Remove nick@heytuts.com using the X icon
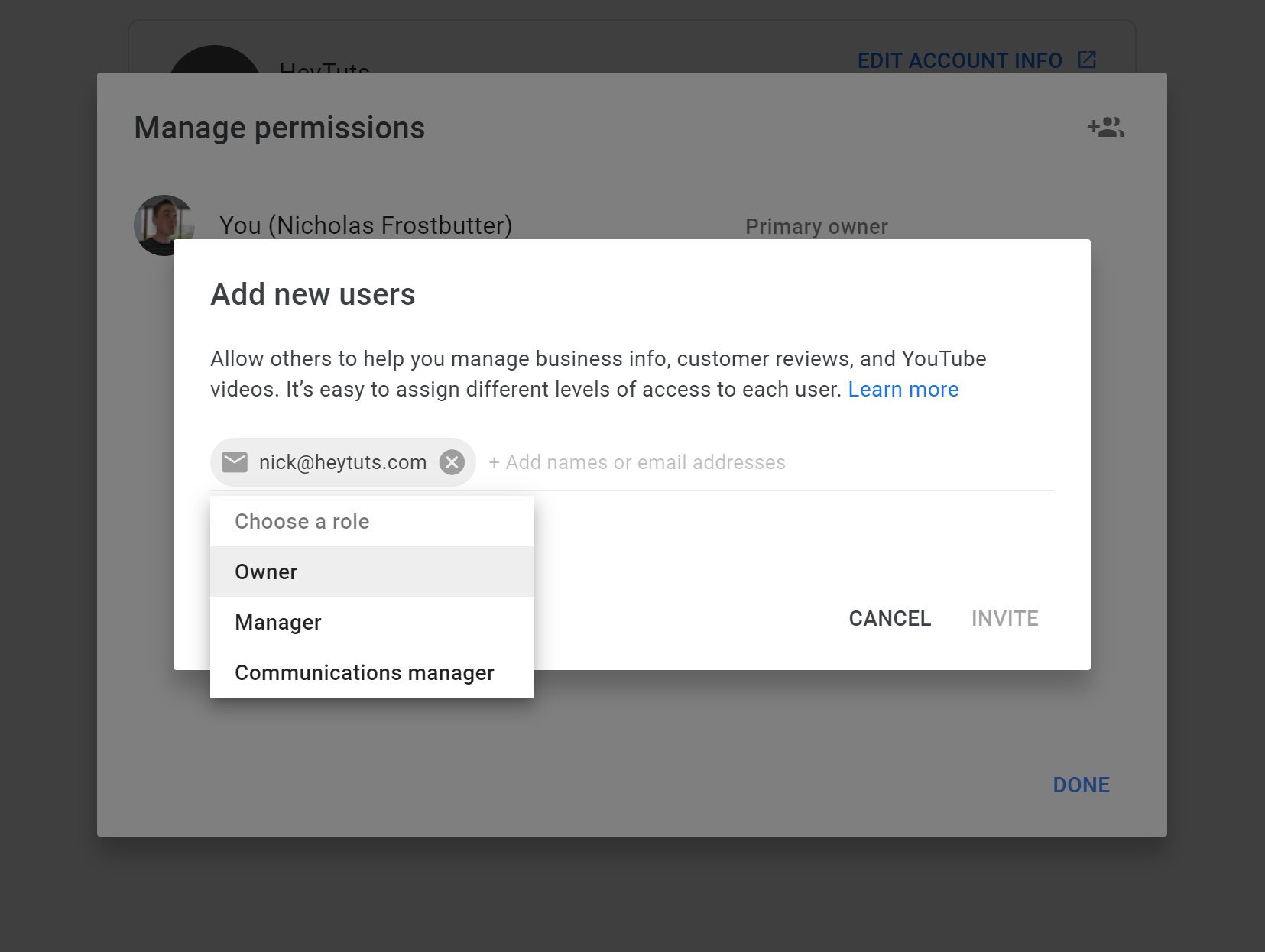Screen dimensions: 1265x952 [x=452, y=461]
